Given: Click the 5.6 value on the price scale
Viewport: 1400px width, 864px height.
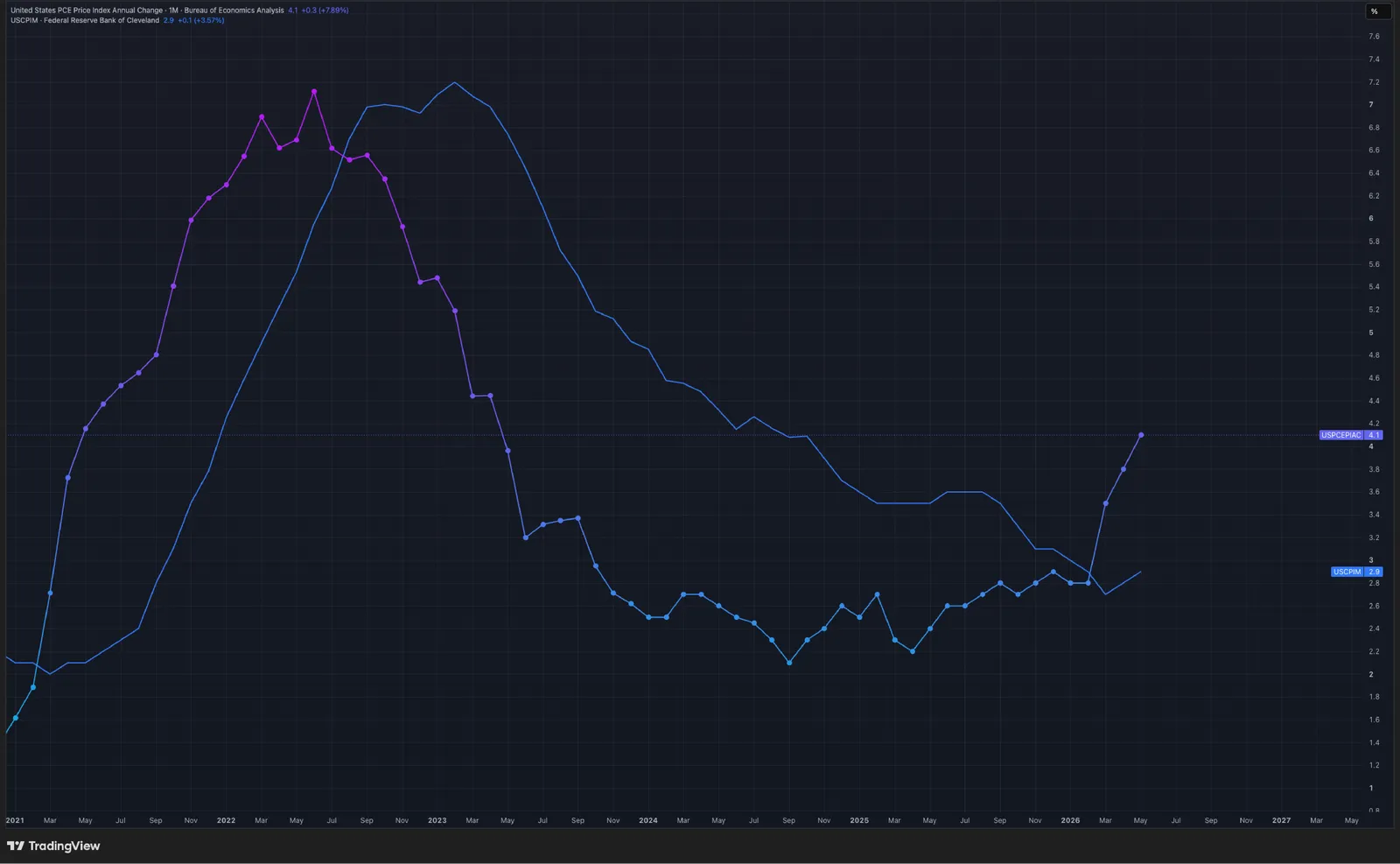Looking at the screenshot, I should 1374,264.
